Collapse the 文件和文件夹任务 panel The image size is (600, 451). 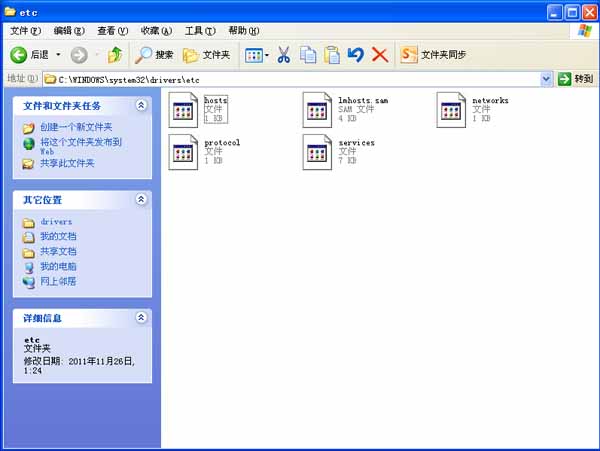point(141,105)
